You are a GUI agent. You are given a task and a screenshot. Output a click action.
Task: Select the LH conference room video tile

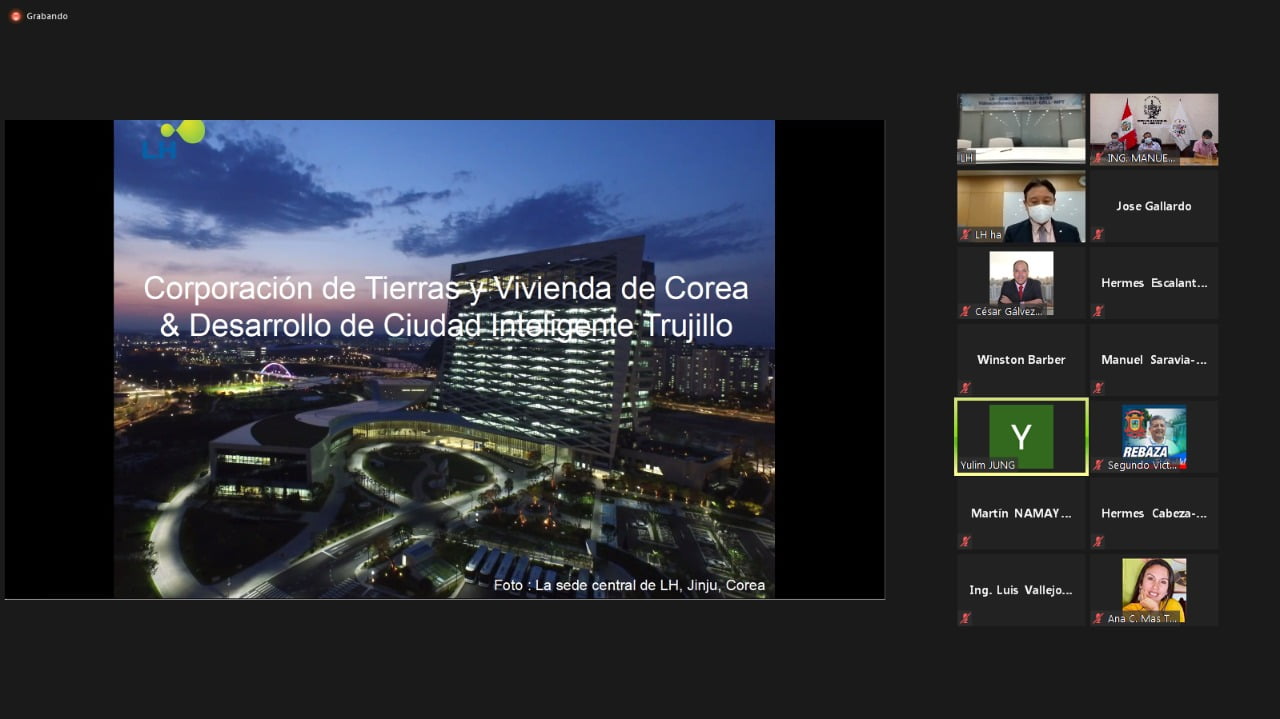tap(1021, 129)
